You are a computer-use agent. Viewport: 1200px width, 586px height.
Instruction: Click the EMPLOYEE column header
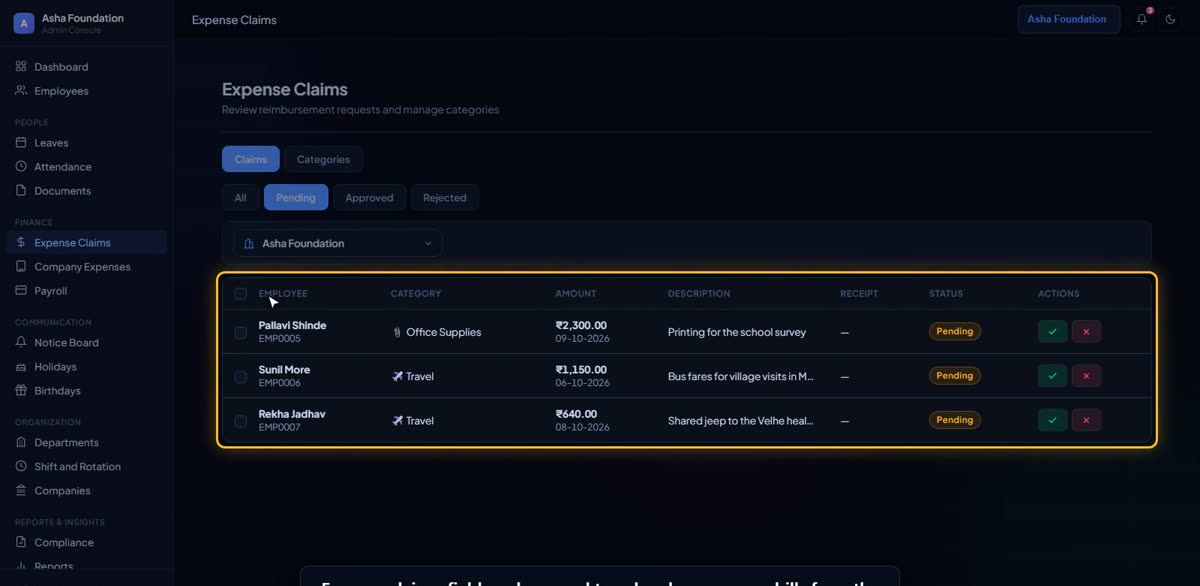(283, 294)
